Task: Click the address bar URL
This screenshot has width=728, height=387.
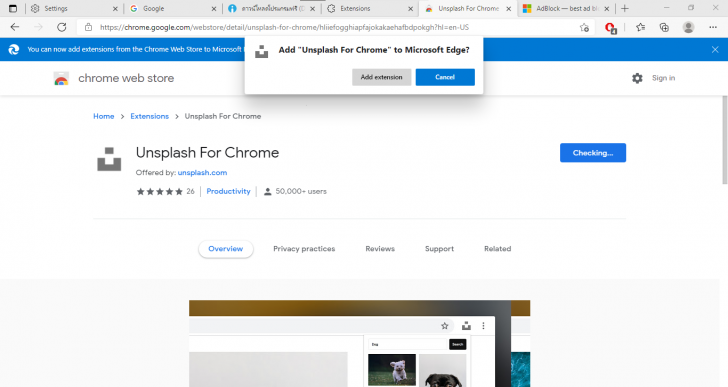Action: (x=284, y=27)
